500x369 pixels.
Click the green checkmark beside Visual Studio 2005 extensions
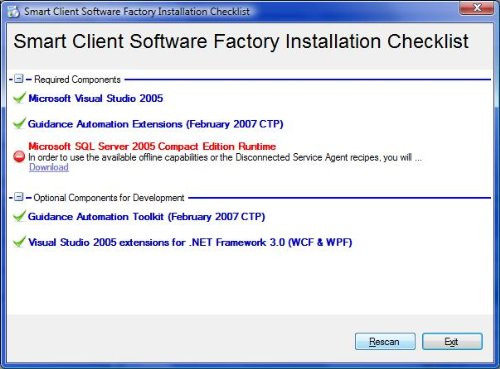[19, 242]
